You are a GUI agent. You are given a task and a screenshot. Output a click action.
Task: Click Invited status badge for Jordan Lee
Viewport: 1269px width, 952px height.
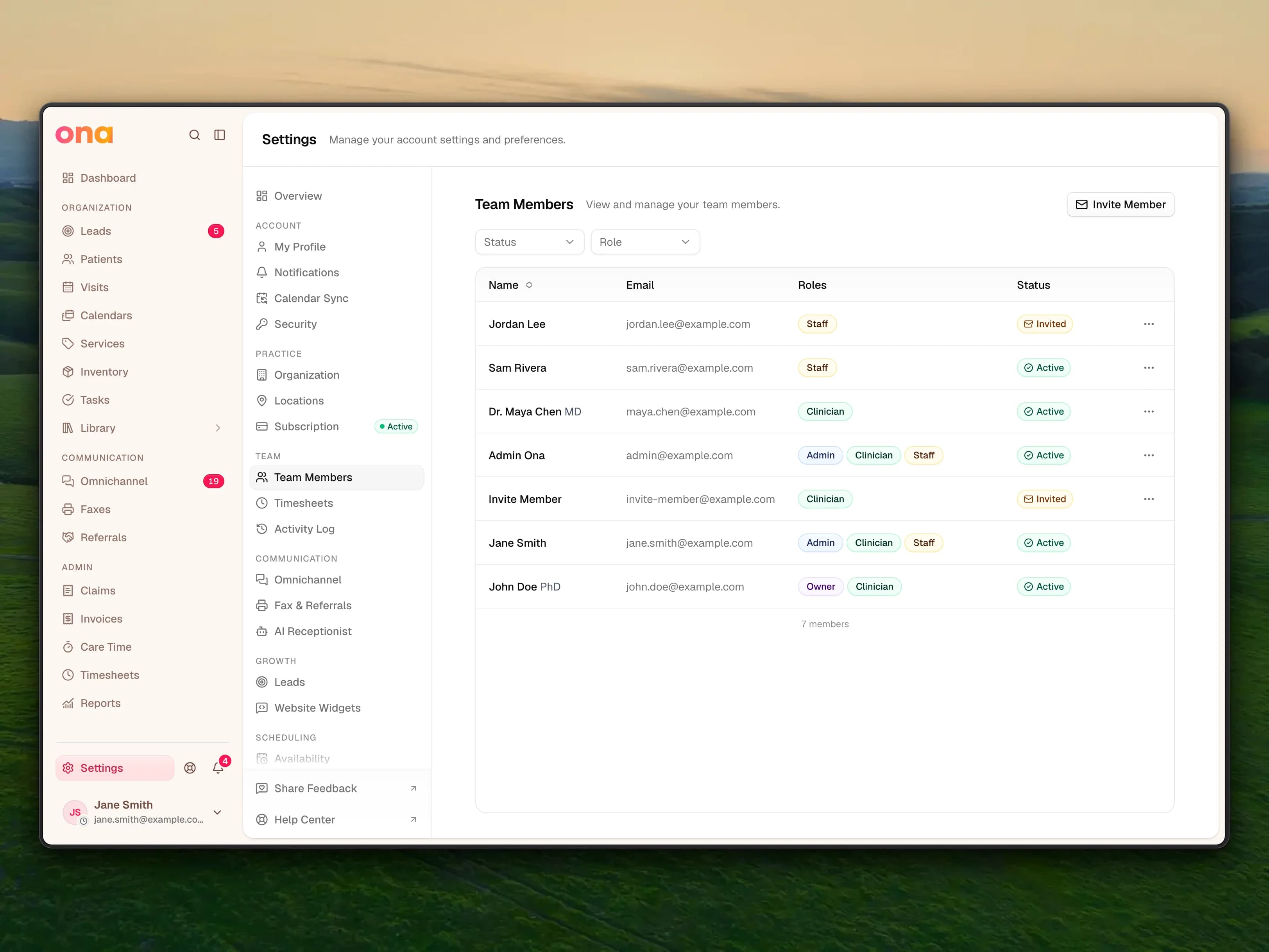(1045, 324)
